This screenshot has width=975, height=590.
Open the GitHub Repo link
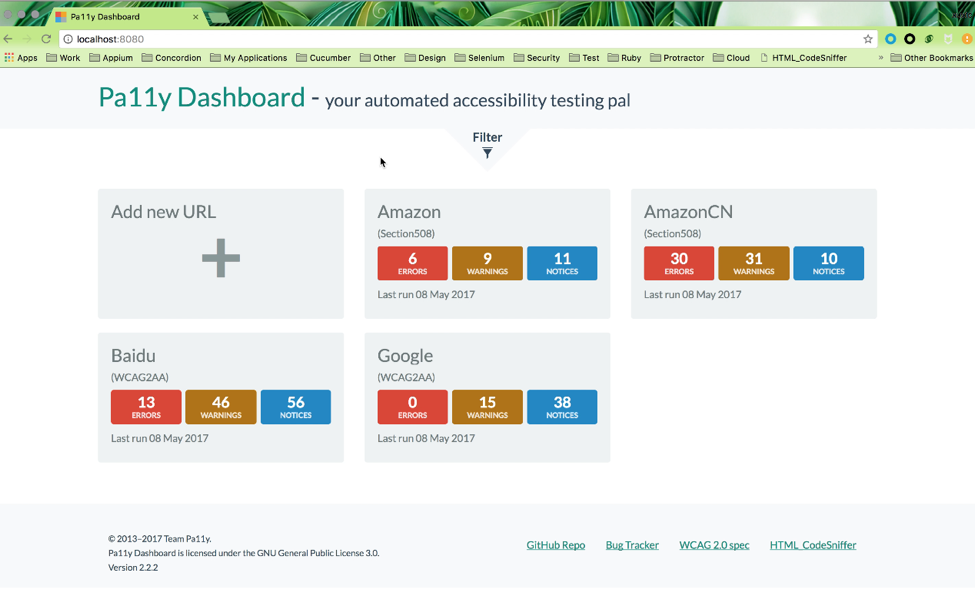click(x=556, y=545)
